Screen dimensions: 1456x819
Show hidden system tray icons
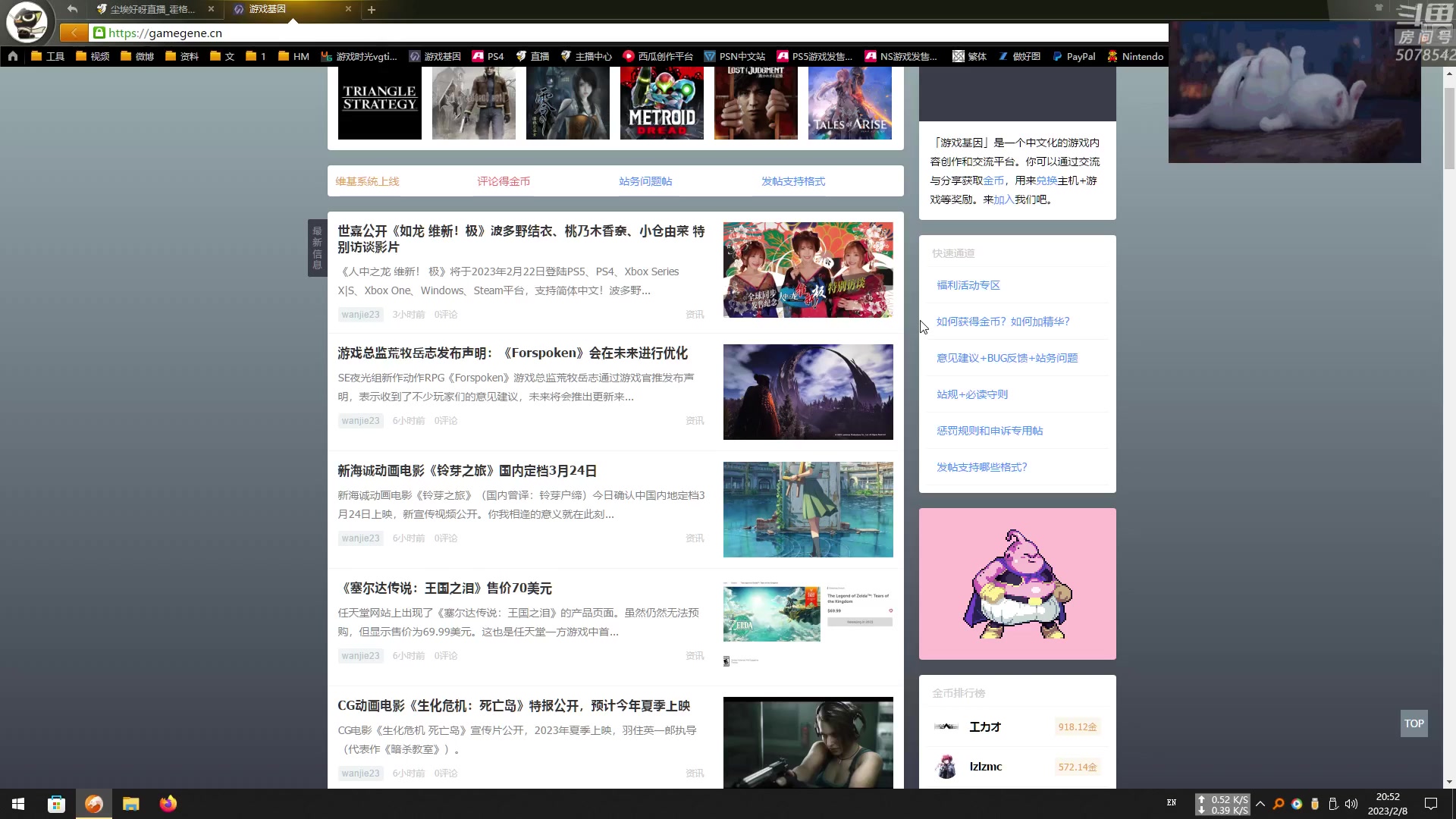tap(1260, 804)
